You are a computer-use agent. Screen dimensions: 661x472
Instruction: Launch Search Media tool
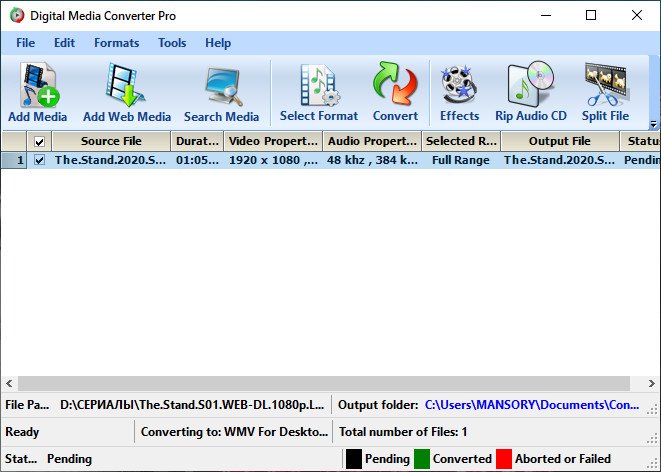(221, 92)
